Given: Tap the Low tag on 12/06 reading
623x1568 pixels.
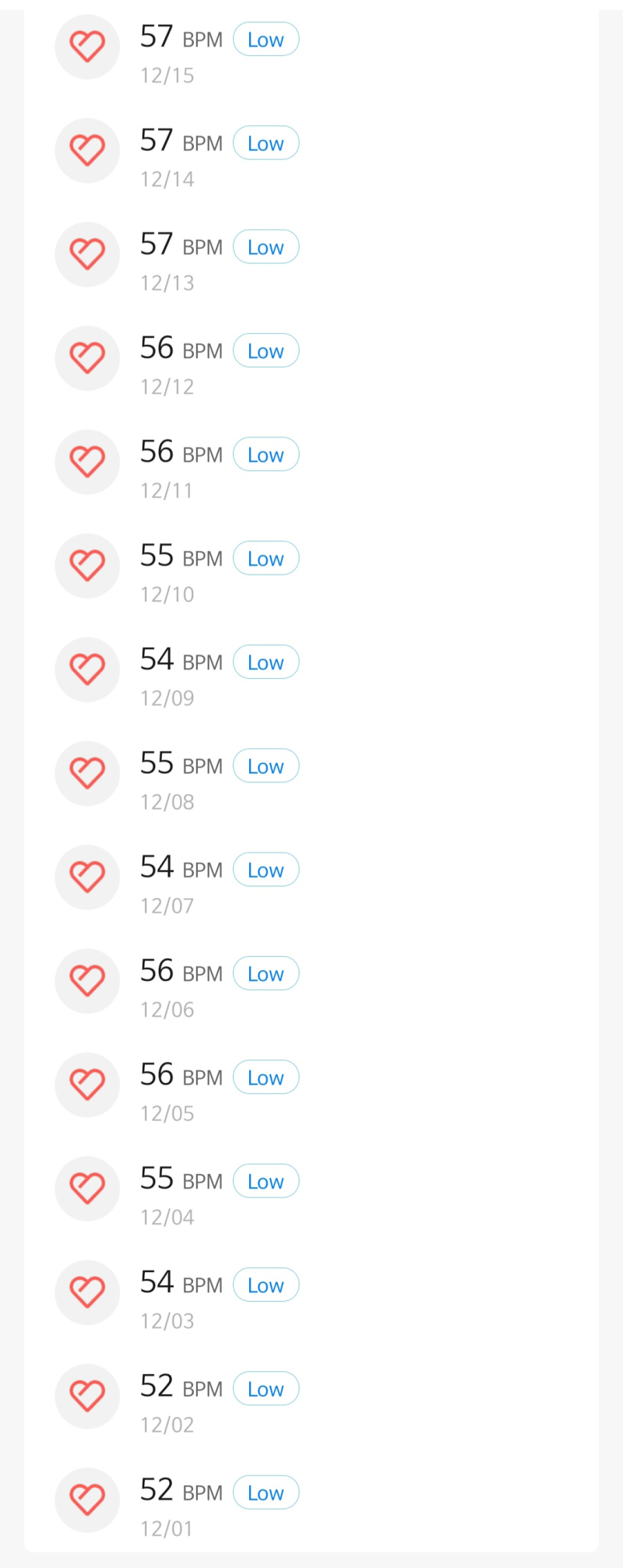Looking at the screenshot, I should point(266,973).
